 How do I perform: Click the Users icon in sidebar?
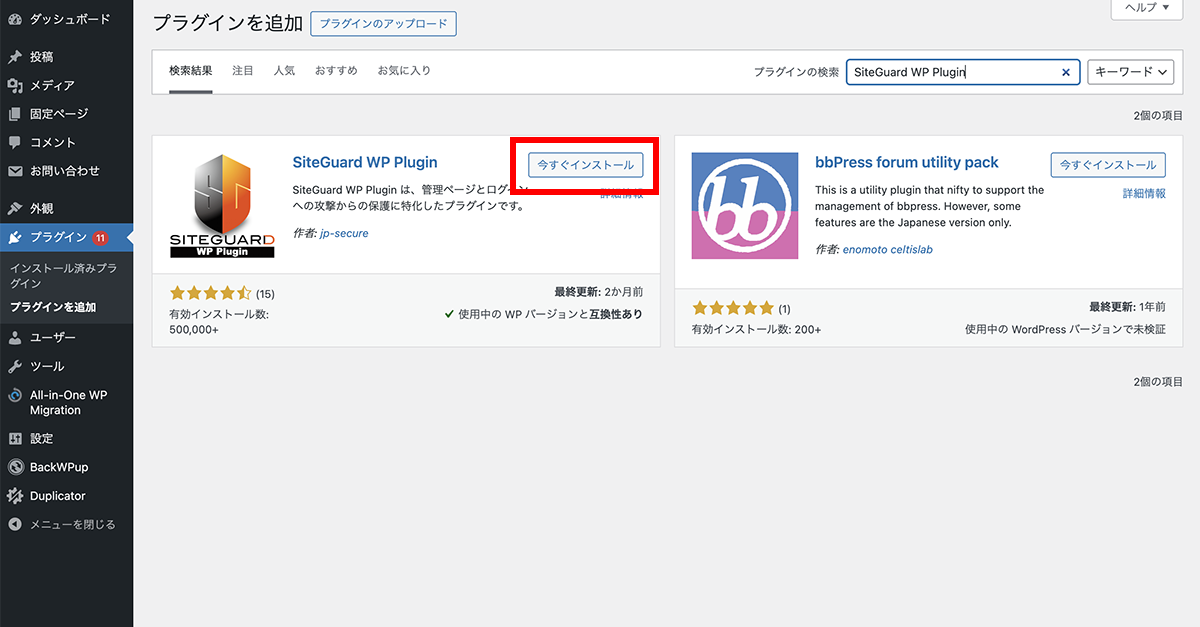(15, 338)
